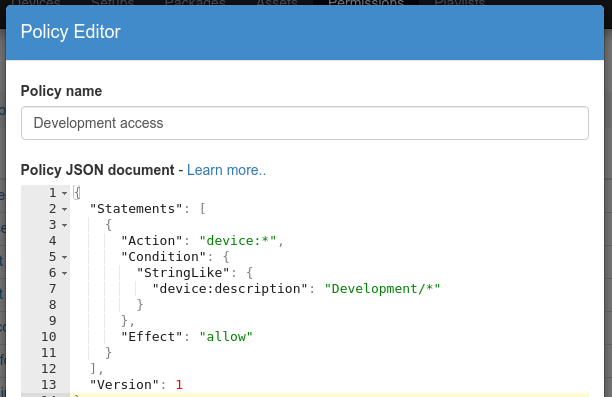This screenshot has height=397, width=612.
Task: Click line number 13 in the gutter
Action: [x=49, y=385]
